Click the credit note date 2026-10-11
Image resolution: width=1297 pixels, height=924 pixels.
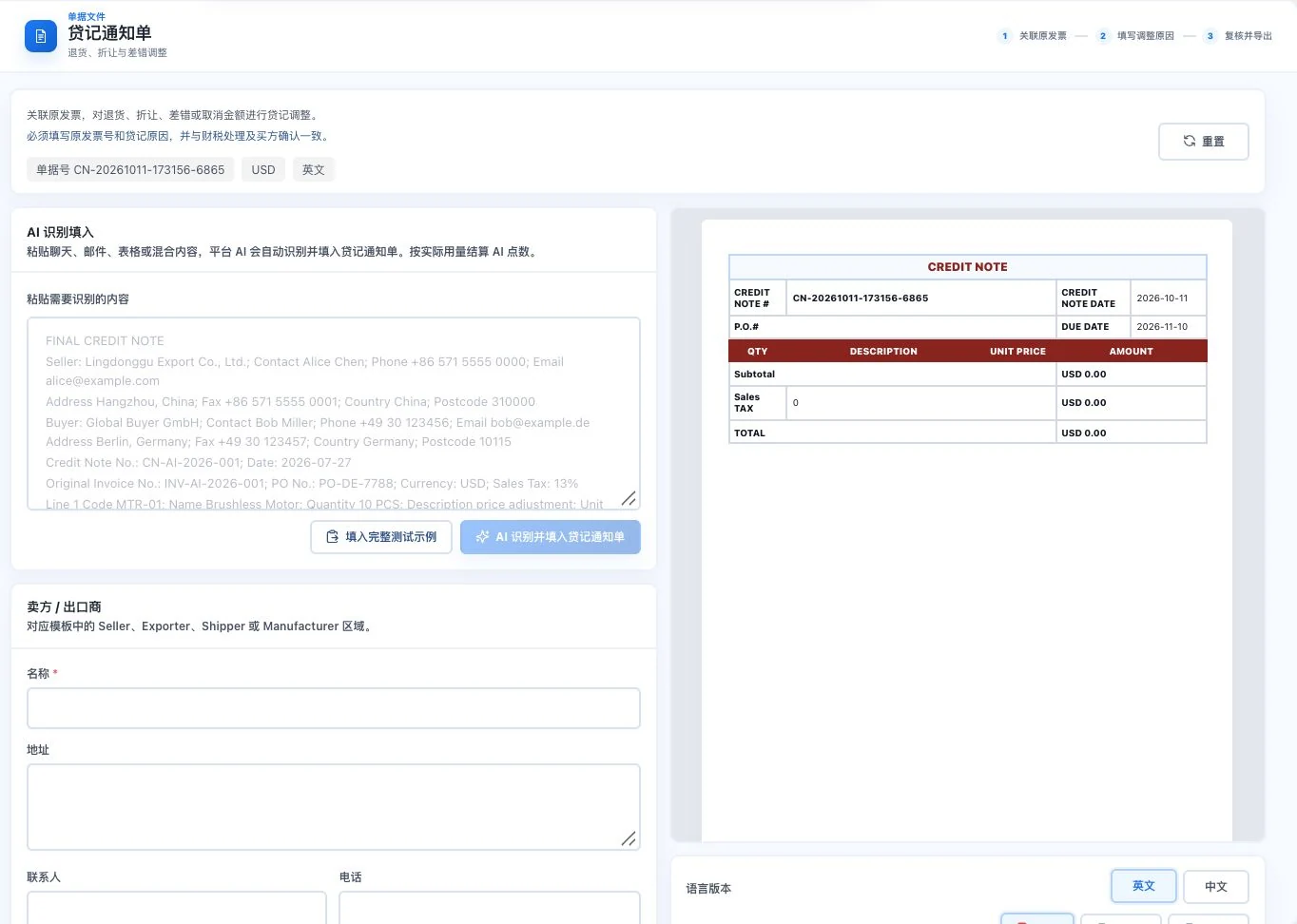tap(1162, 298)
